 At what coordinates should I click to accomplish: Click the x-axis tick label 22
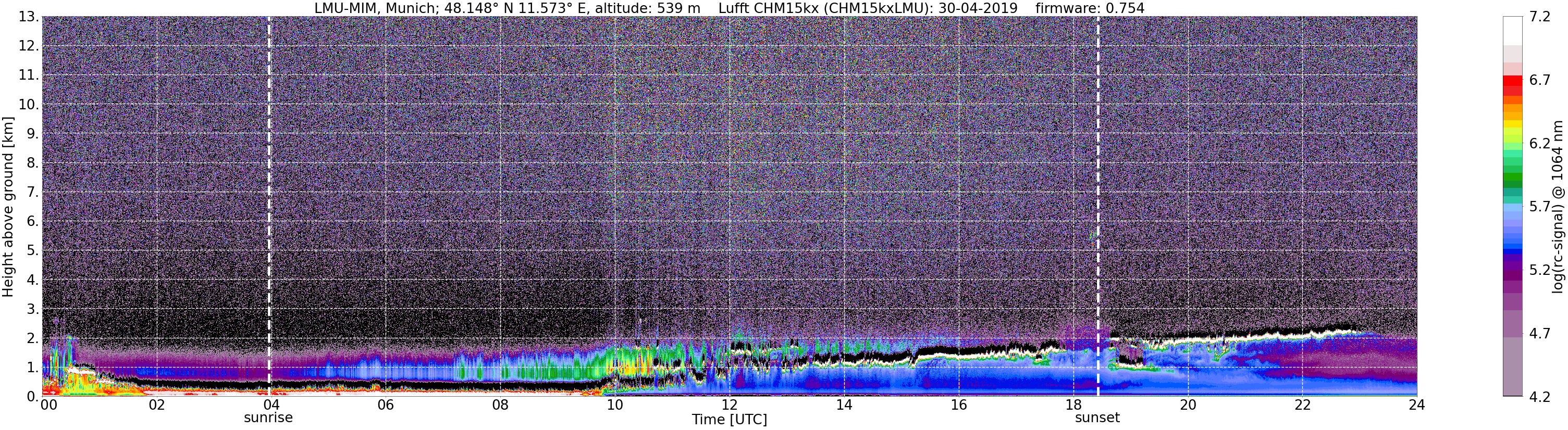click(1302, 406)
